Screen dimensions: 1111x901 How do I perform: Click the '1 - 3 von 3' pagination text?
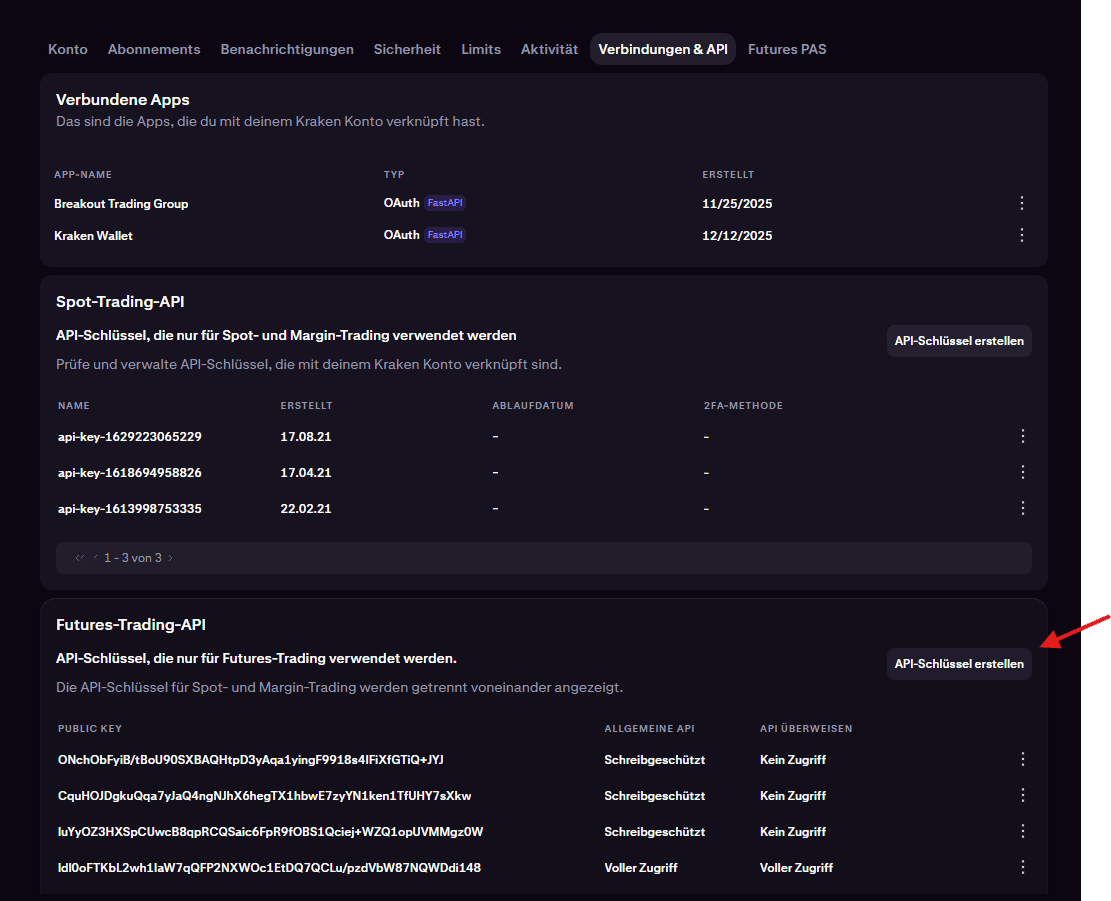click(x=132, y=558)
